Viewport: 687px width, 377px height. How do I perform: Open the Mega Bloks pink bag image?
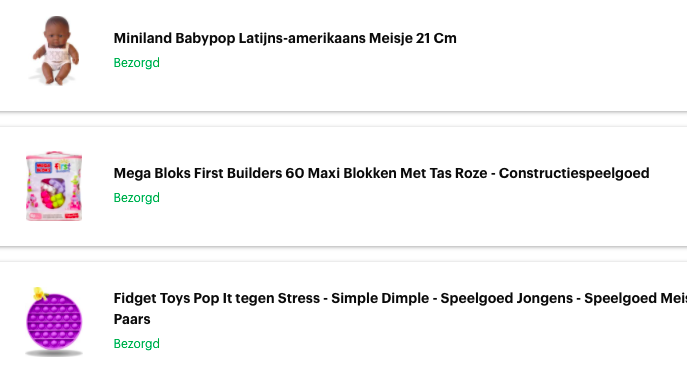[x=54, y=186]
